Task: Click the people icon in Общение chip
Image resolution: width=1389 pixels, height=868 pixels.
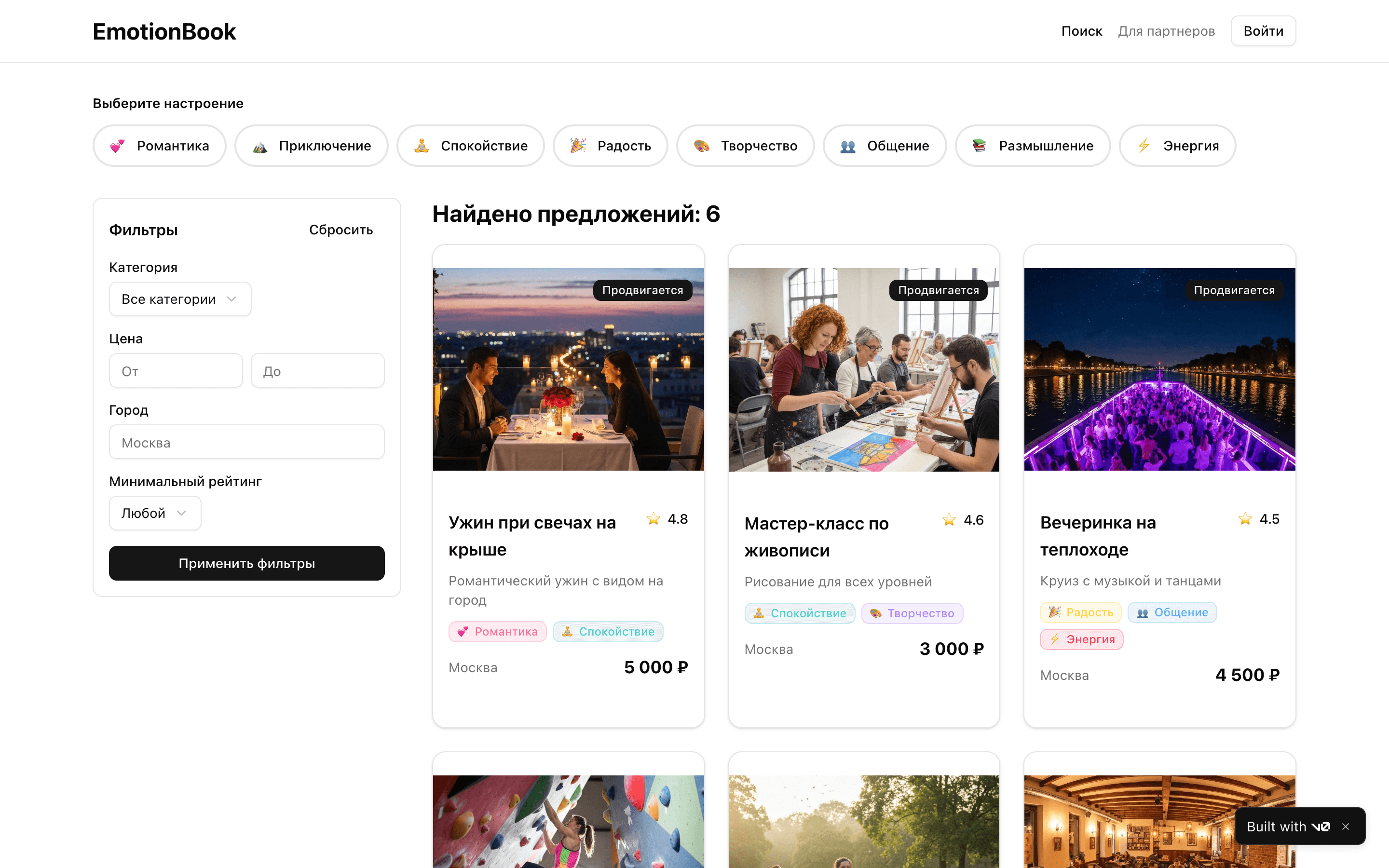Action: (x=848, y=147)
